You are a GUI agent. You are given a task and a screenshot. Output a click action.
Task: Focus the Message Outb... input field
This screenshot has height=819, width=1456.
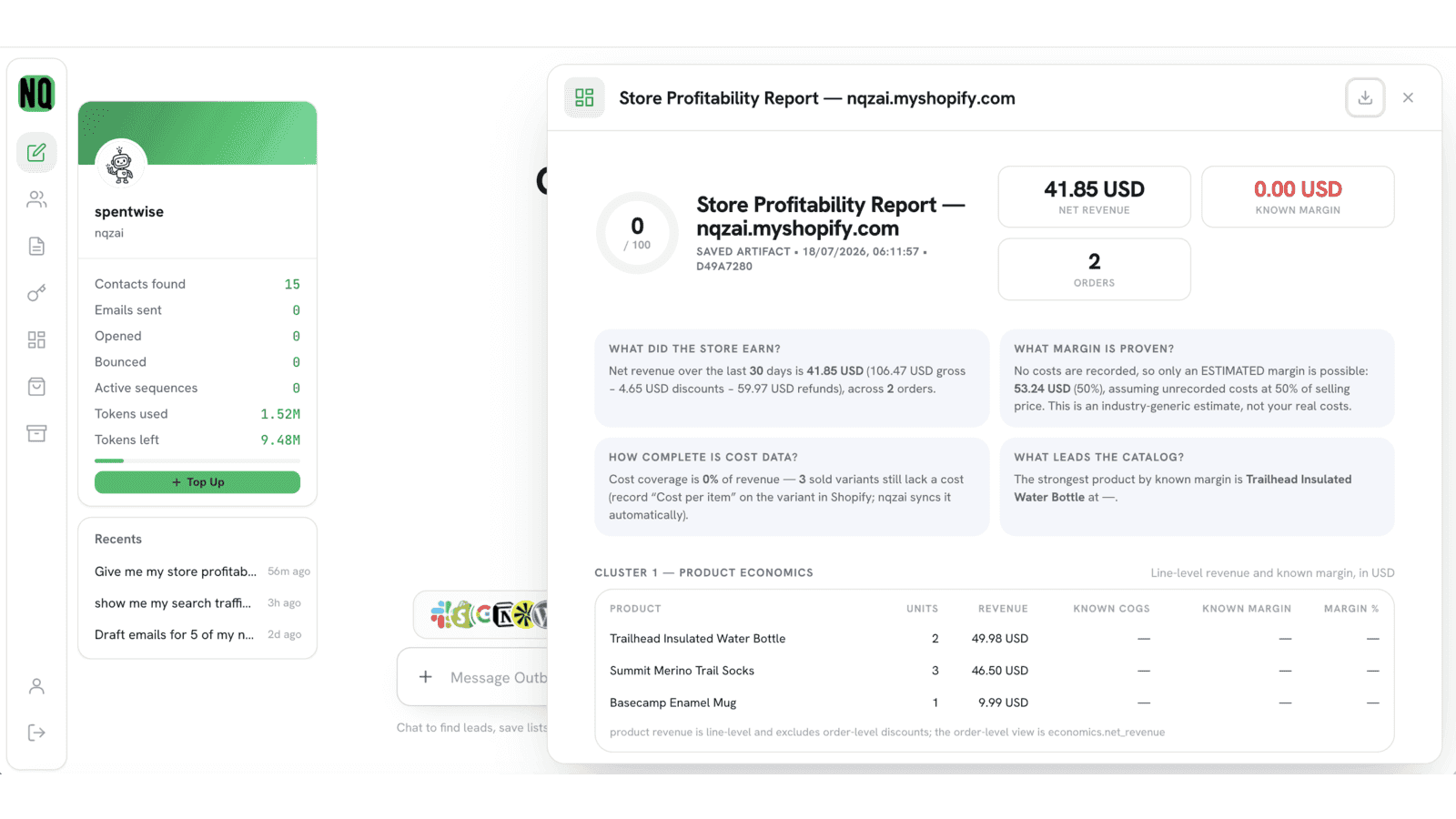click(x=499, y=677)
